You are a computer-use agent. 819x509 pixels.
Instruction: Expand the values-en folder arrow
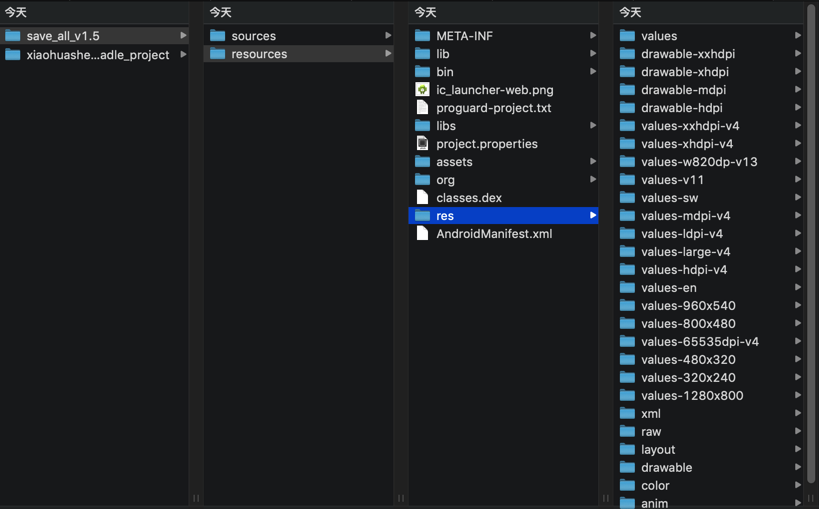pyautogui.click(x=798, y=287)
